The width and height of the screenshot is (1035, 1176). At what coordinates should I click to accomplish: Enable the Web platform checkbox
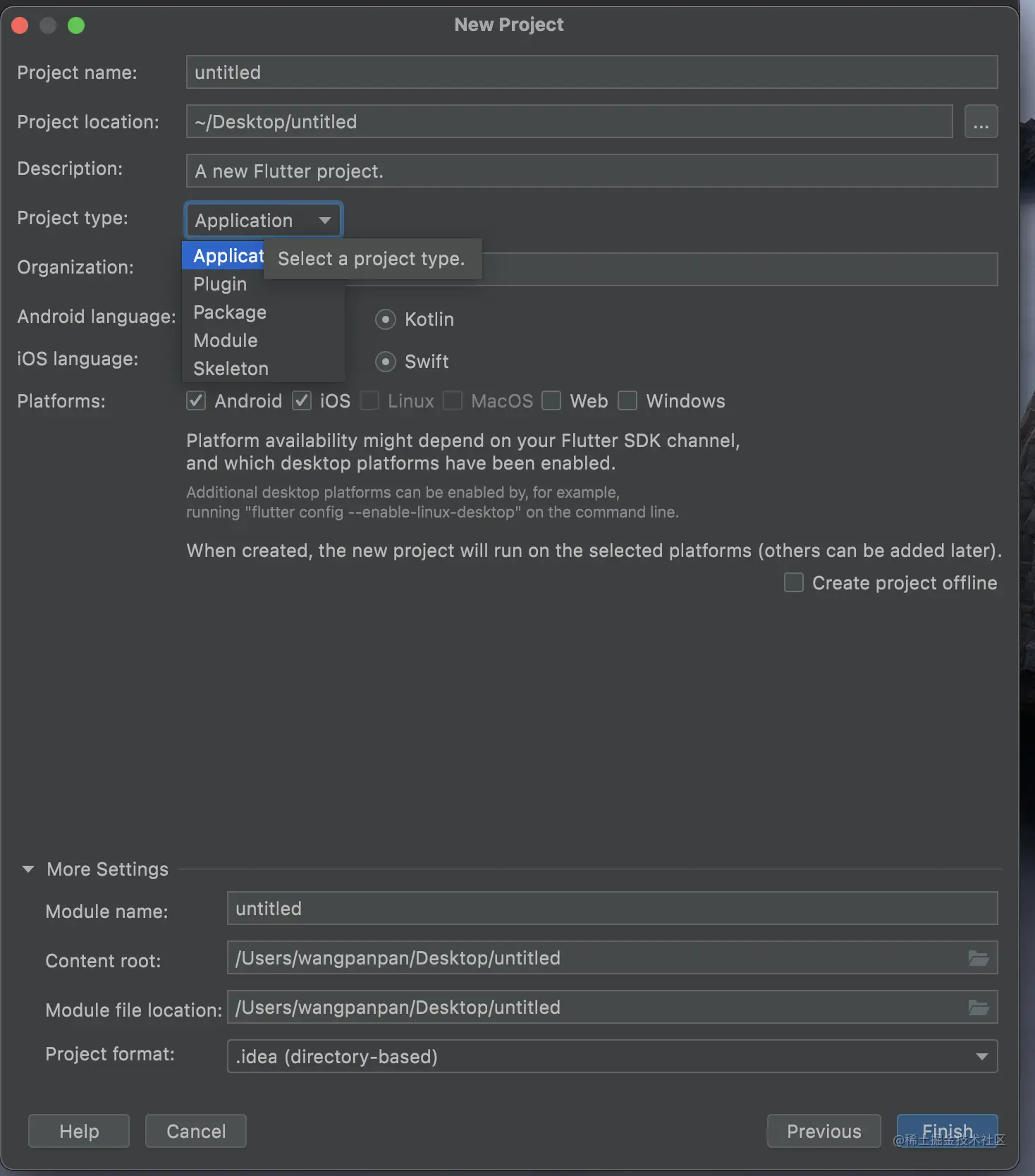(x=551, y=401)
